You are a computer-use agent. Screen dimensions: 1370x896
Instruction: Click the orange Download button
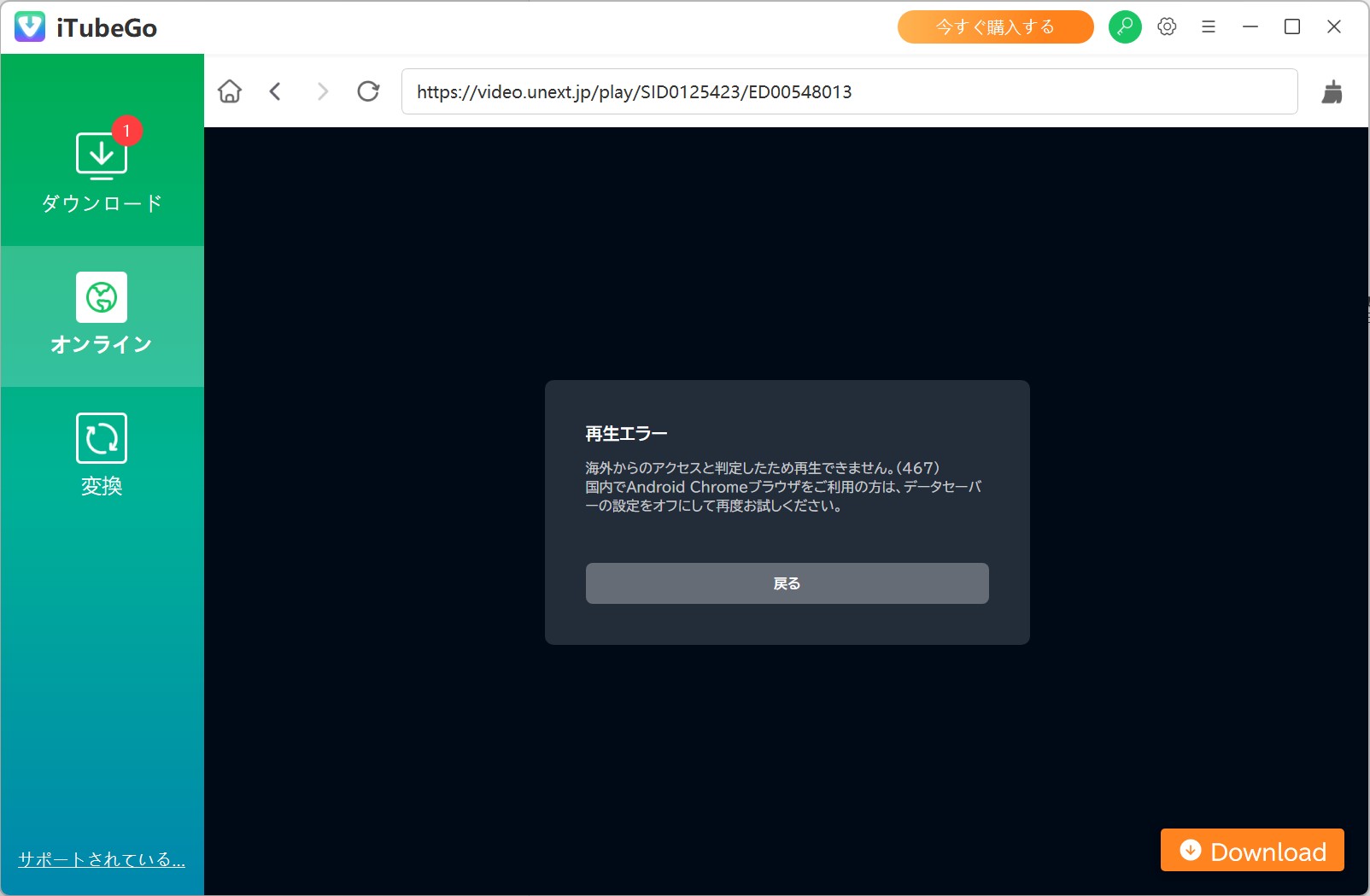pos(1252,850)
